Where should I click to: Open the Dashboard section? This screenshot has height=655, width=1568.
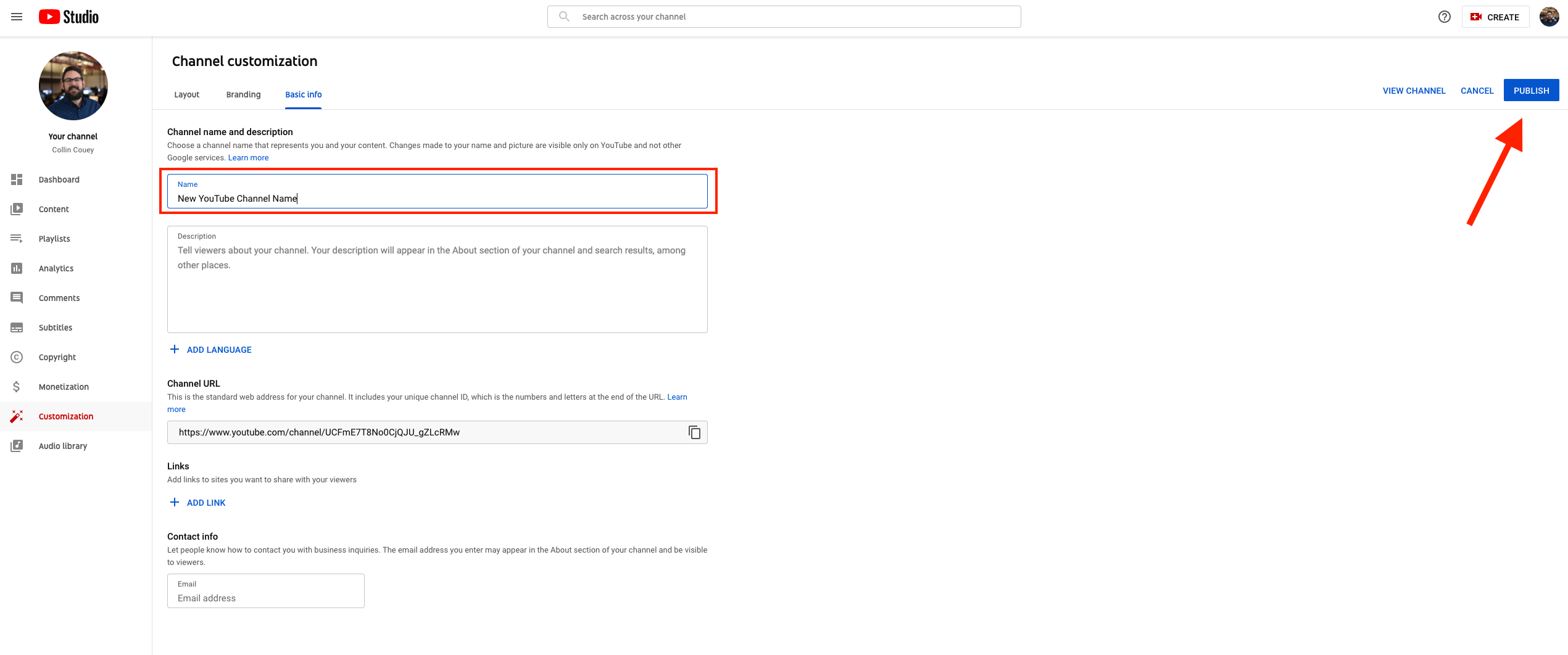[x=59, y=179]
